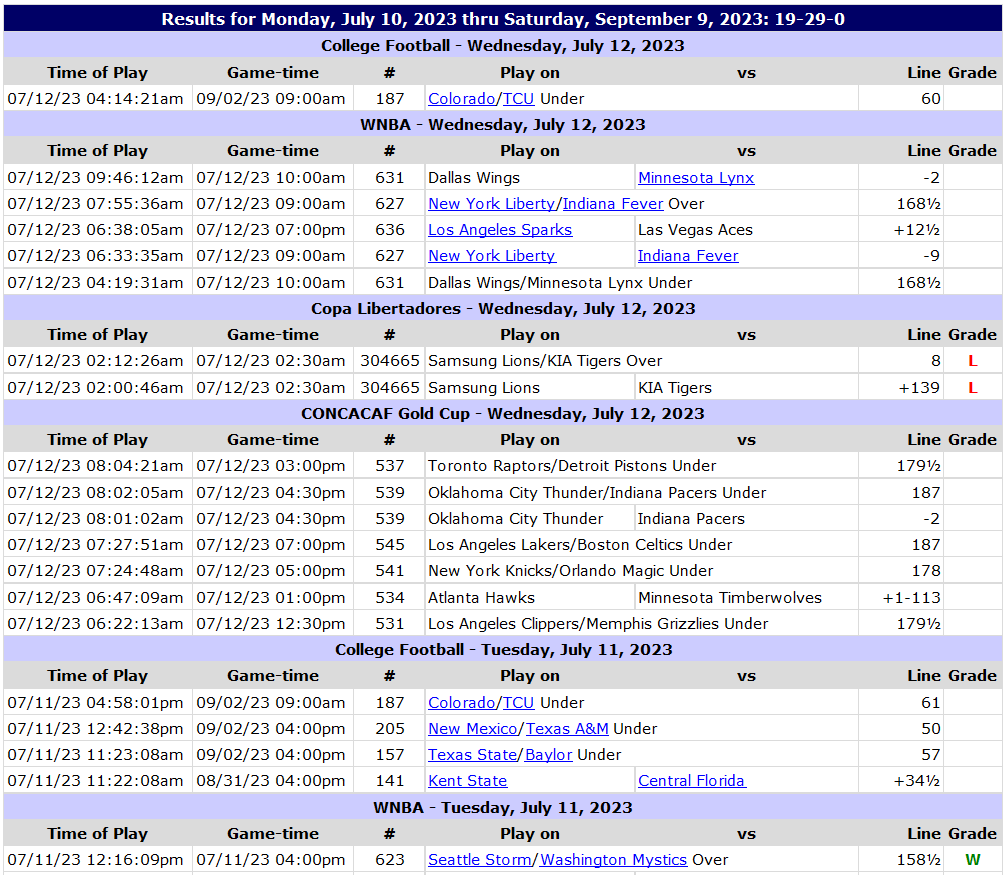Click the '158½' line value

919,860
